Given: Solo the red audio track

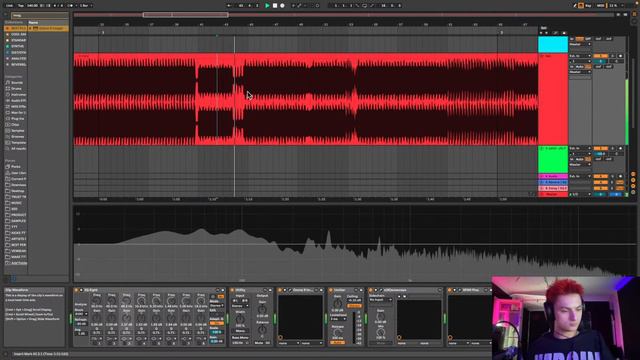Looking at the screenshot, I should point(612,56).
